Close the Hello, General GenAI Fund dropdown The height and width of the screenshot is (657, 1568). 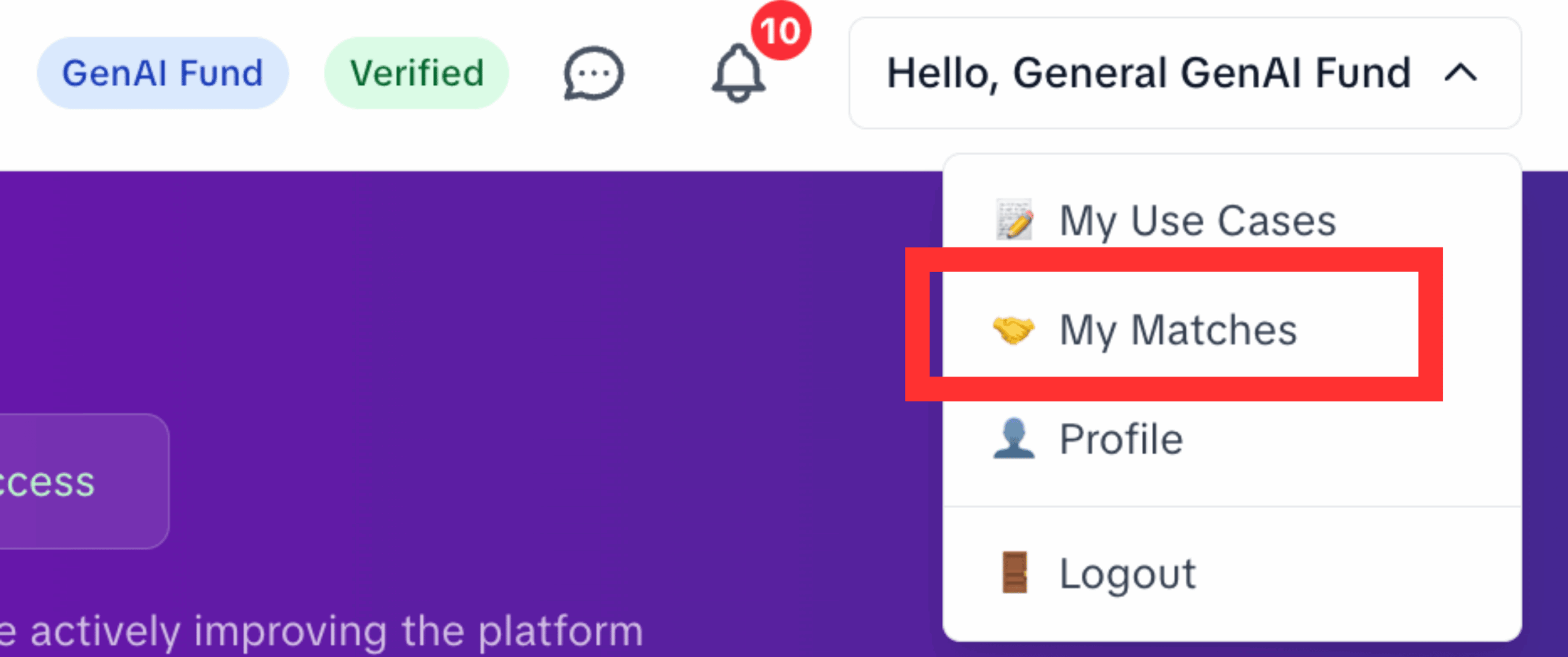1185,73
